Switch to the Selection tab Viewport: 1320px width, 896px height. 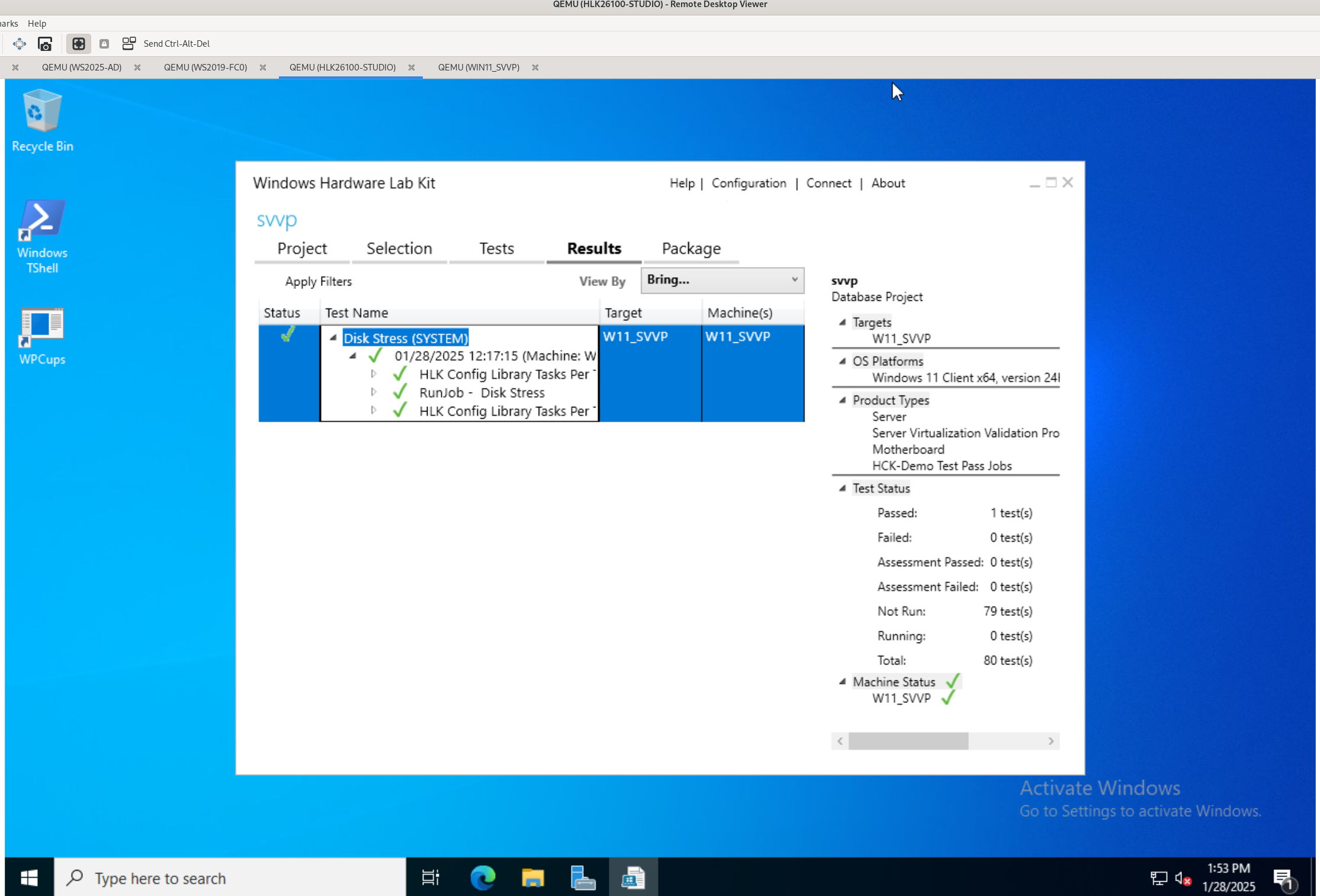point(399,249)
